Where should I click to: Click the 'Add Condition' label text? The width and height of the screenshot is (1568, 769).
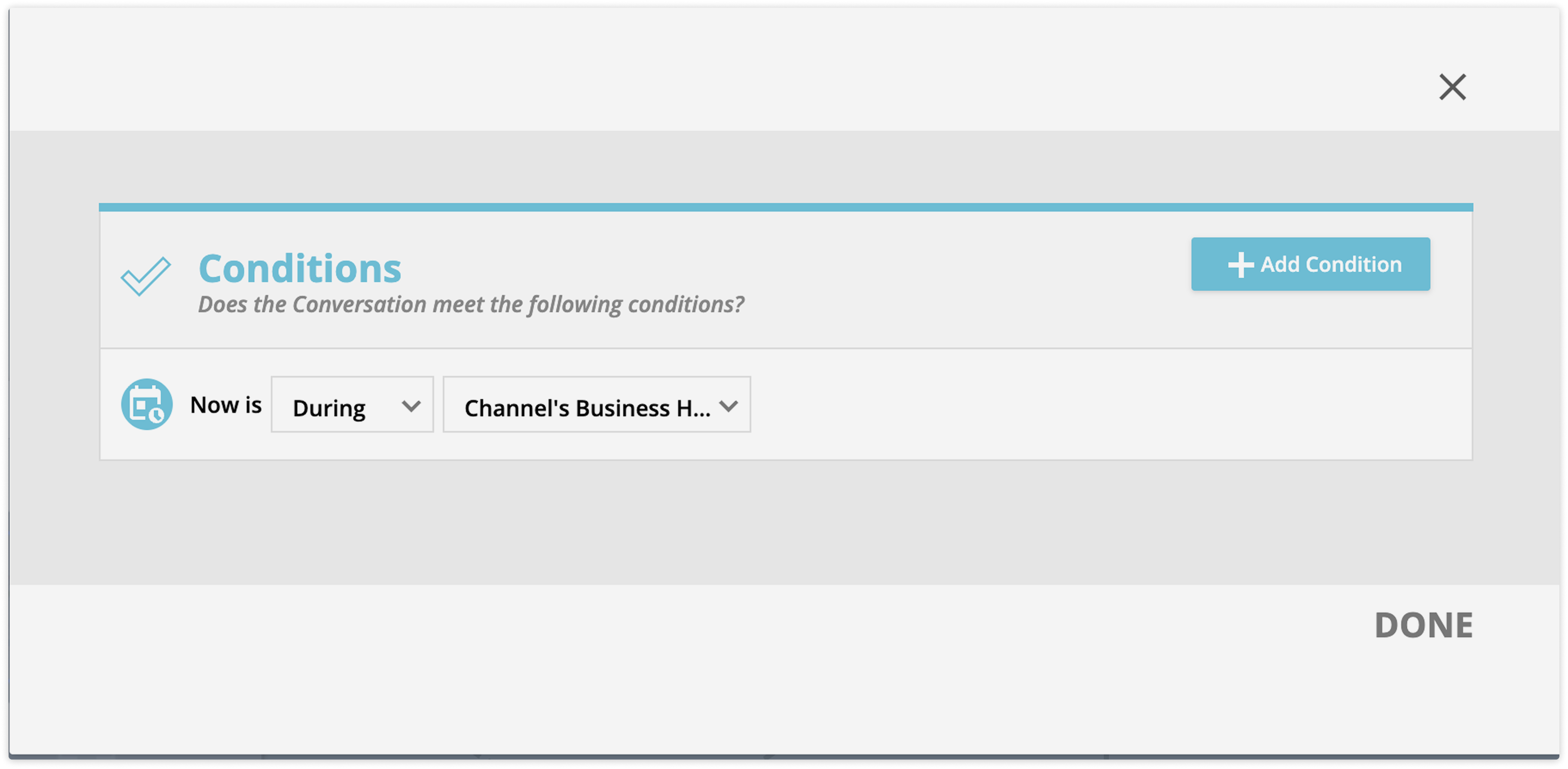1331,265
